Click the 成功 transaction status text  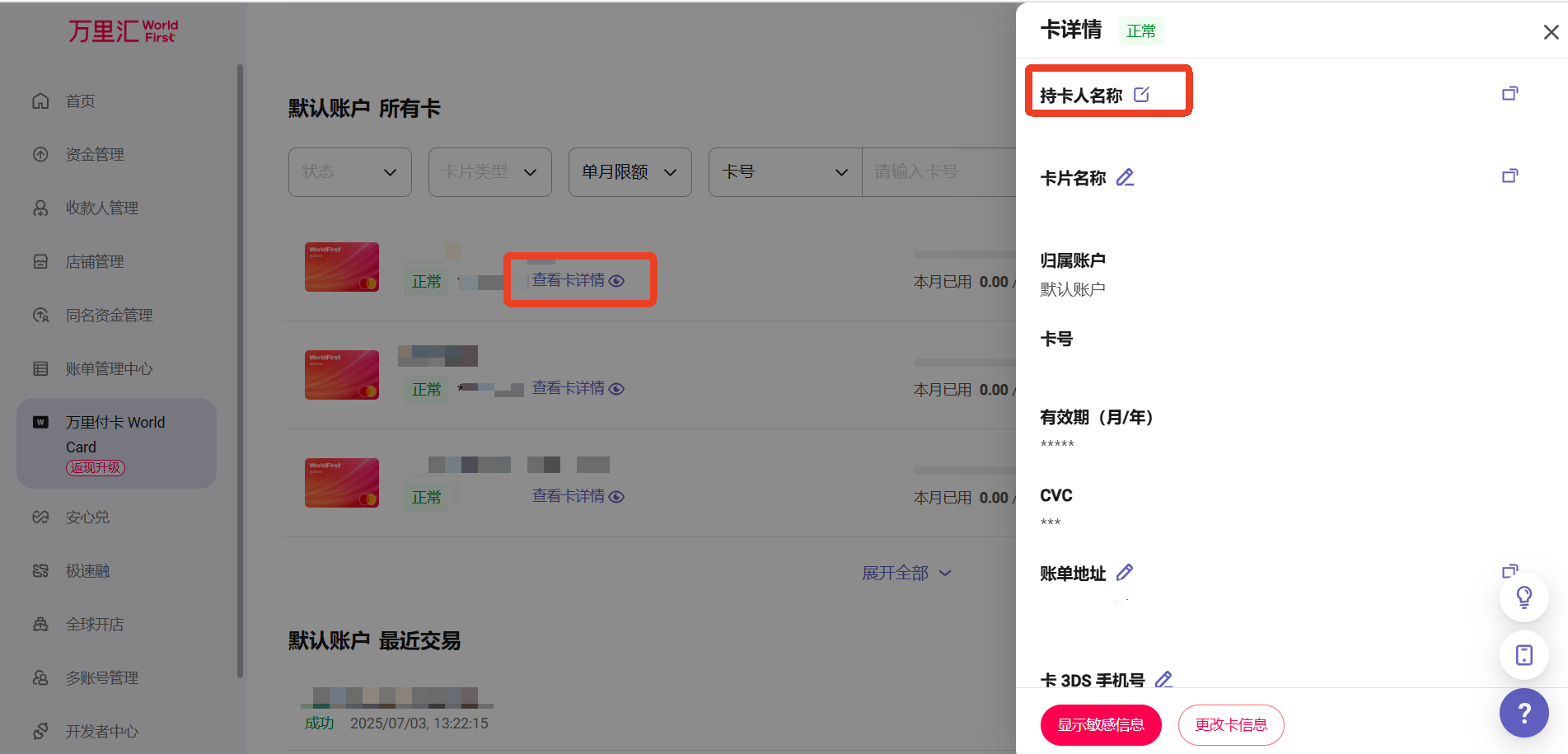[x=320, y=724]
